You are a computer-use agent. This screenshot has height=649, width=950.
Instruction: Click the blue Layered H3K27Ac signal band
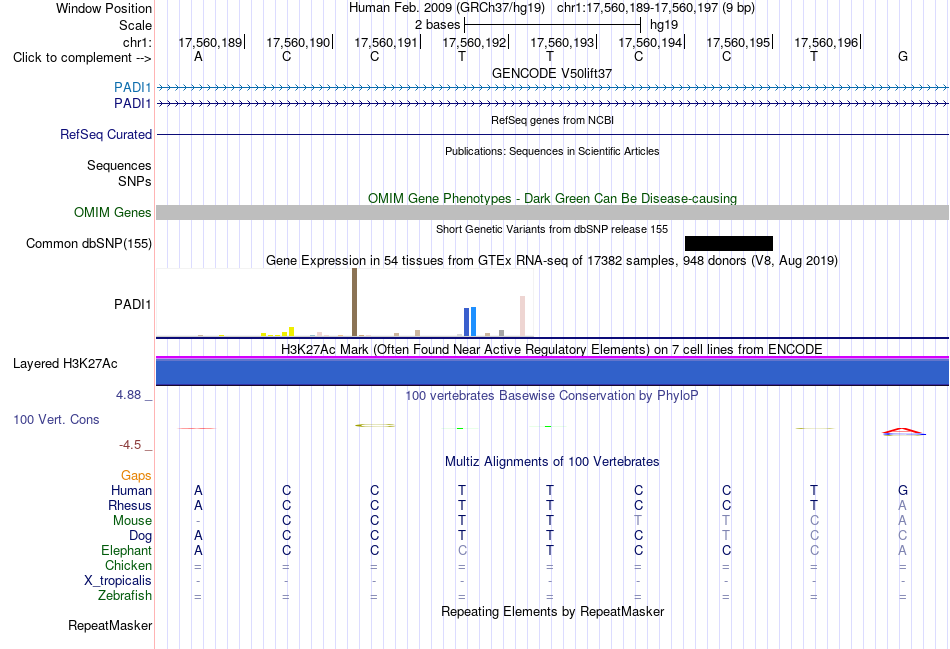(553, 372)
